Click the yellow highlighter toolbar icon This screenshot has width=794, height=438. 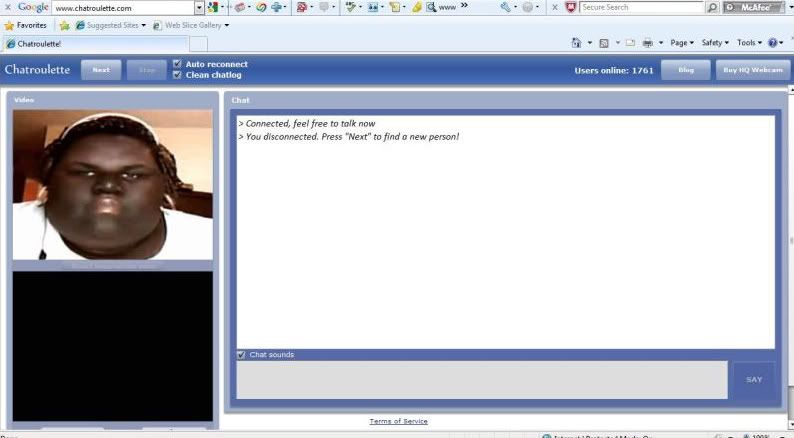coord(417,7)
